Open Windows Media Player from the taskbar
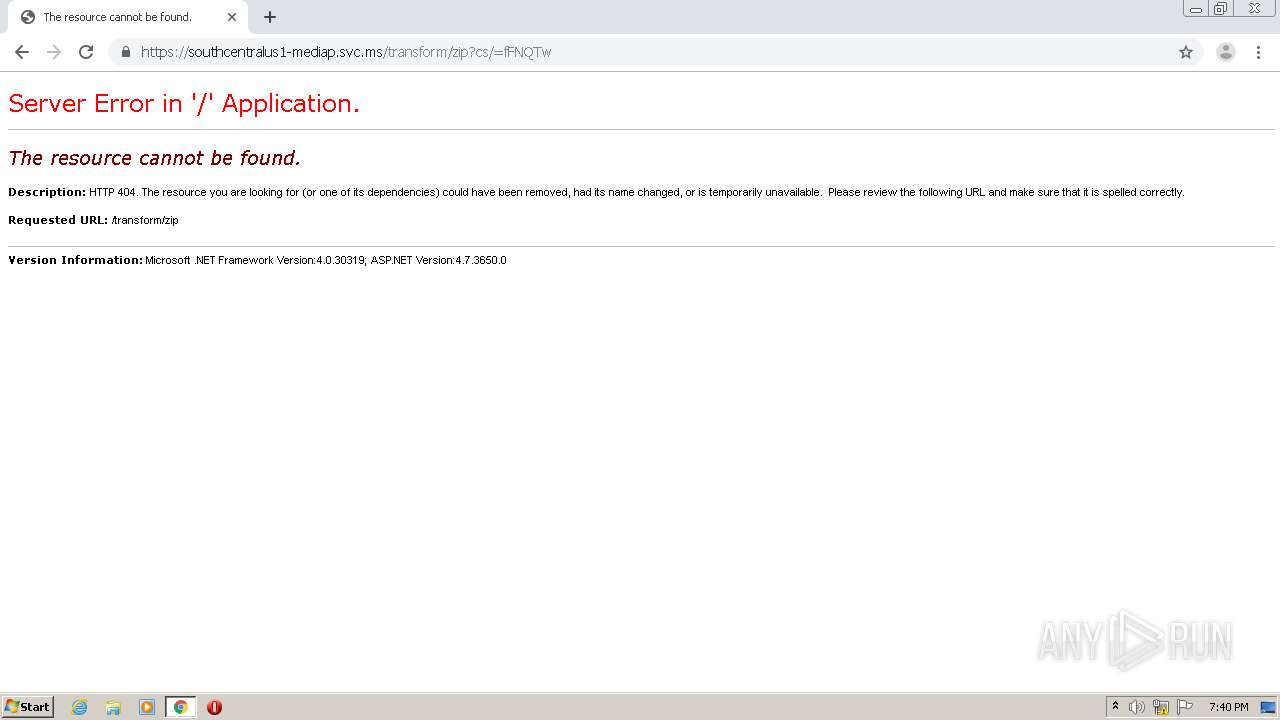Viewport: 1280px width, 720px height. pyautogui.click(x=147, y=707)
